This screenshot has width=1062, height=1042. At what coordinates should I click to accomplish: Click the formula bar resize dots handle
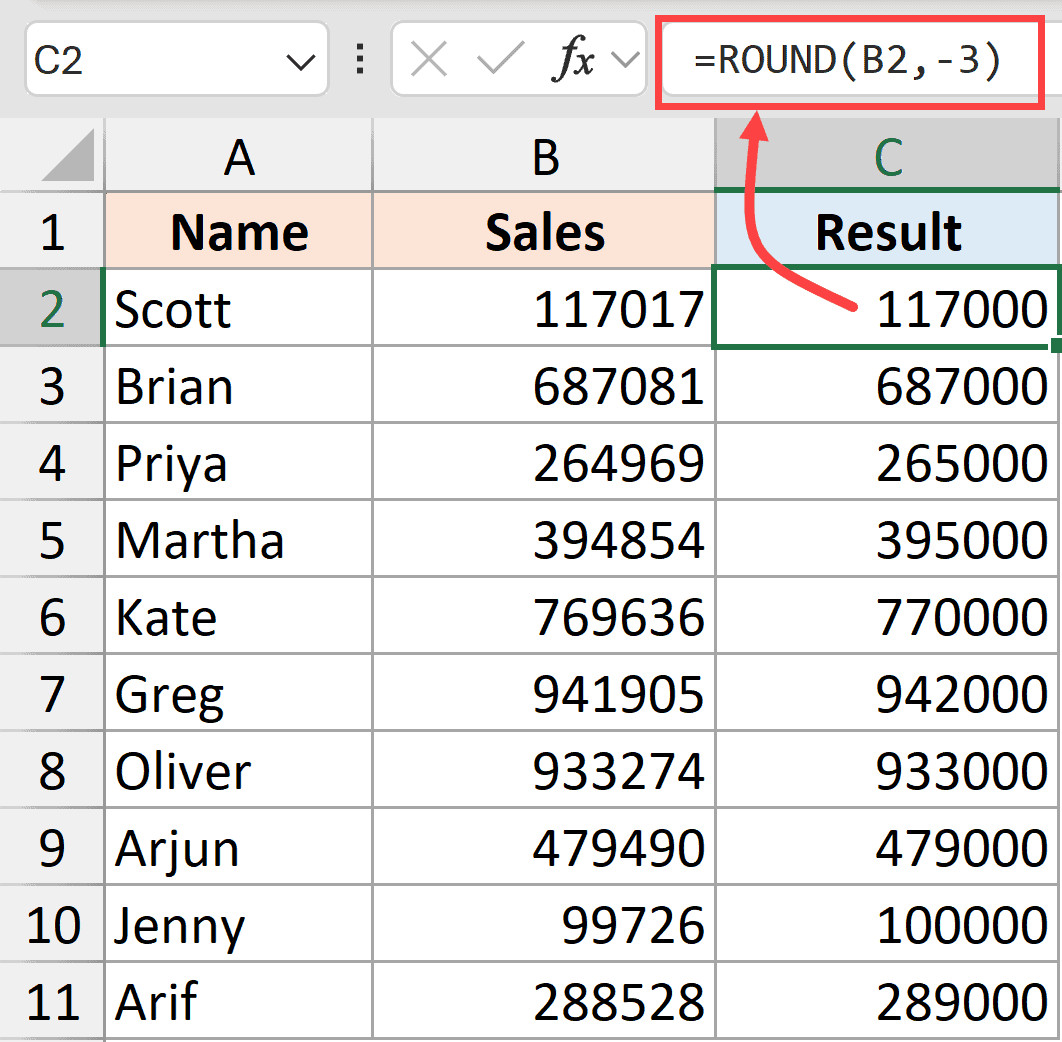360,62
